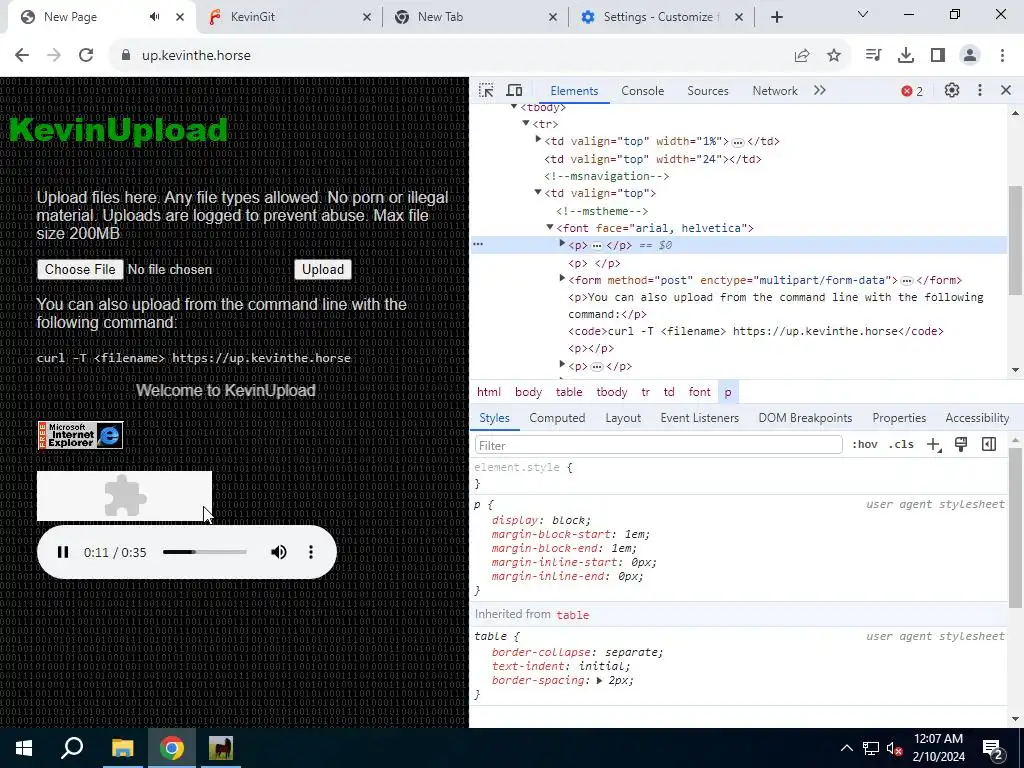This screenshot has width=1024, height=768.
Task: Share this page icon
Action: pyautogui.click(x=802, y=56)
